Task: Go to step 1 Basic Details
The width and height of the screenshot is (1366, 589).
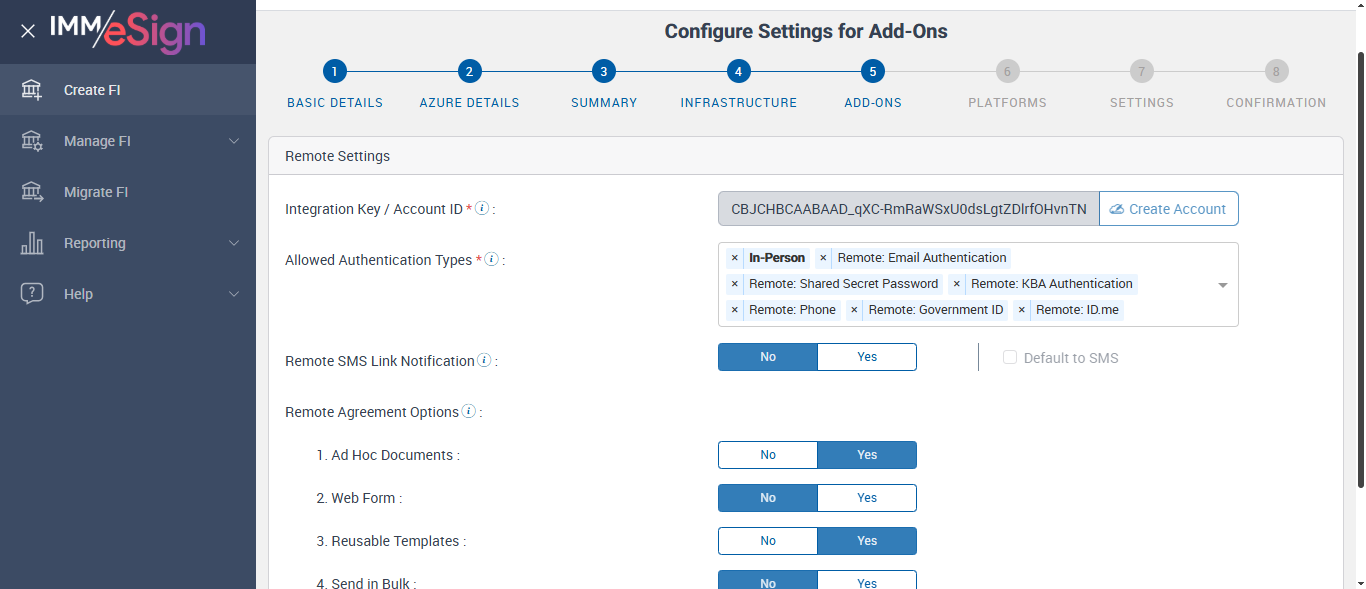Action: [334, 72]
